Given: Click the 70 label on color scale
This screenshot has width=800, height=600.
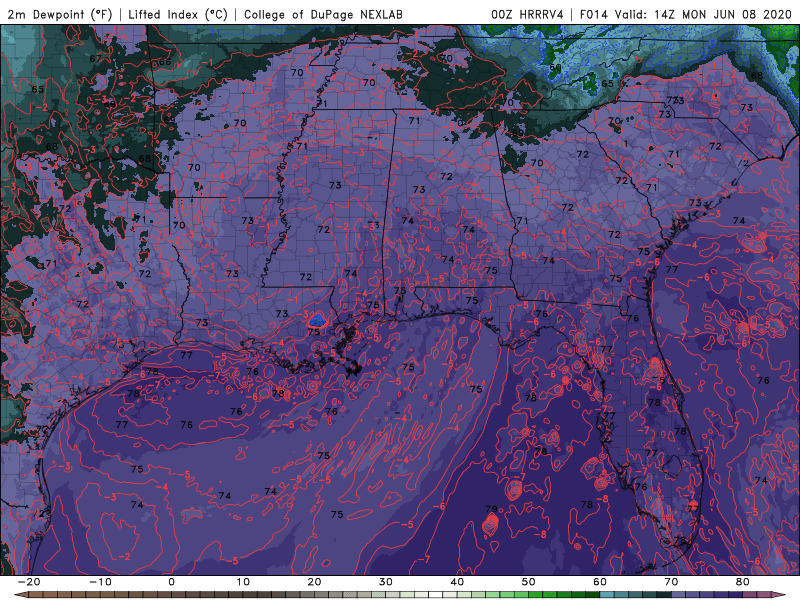Looking at the screenshot, I should pos(671,582).
